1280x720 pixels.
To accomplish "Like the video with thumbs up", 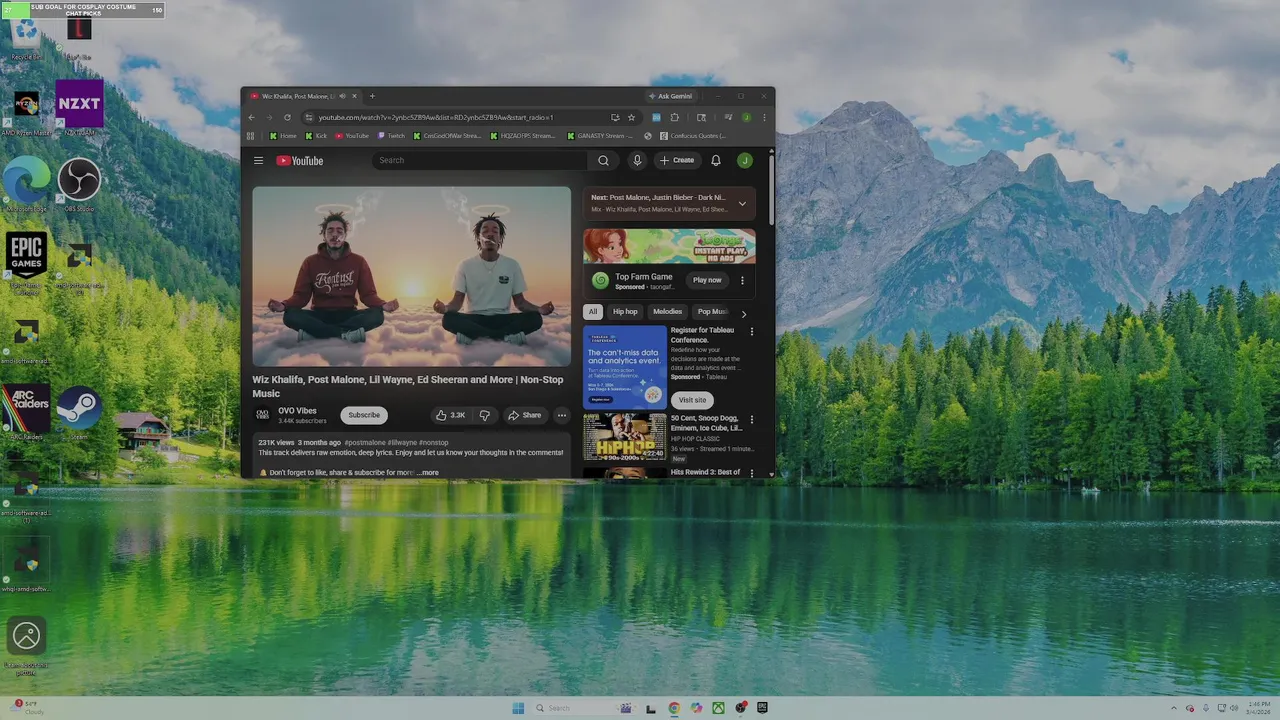I will pyautogui.click(x=451, y=415).
